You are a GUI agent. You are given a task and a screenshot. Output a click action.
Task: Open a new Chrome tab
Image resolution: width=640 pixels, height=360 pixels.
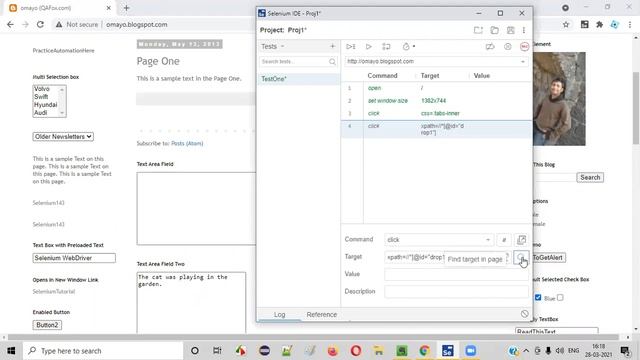tap(126, 8)
